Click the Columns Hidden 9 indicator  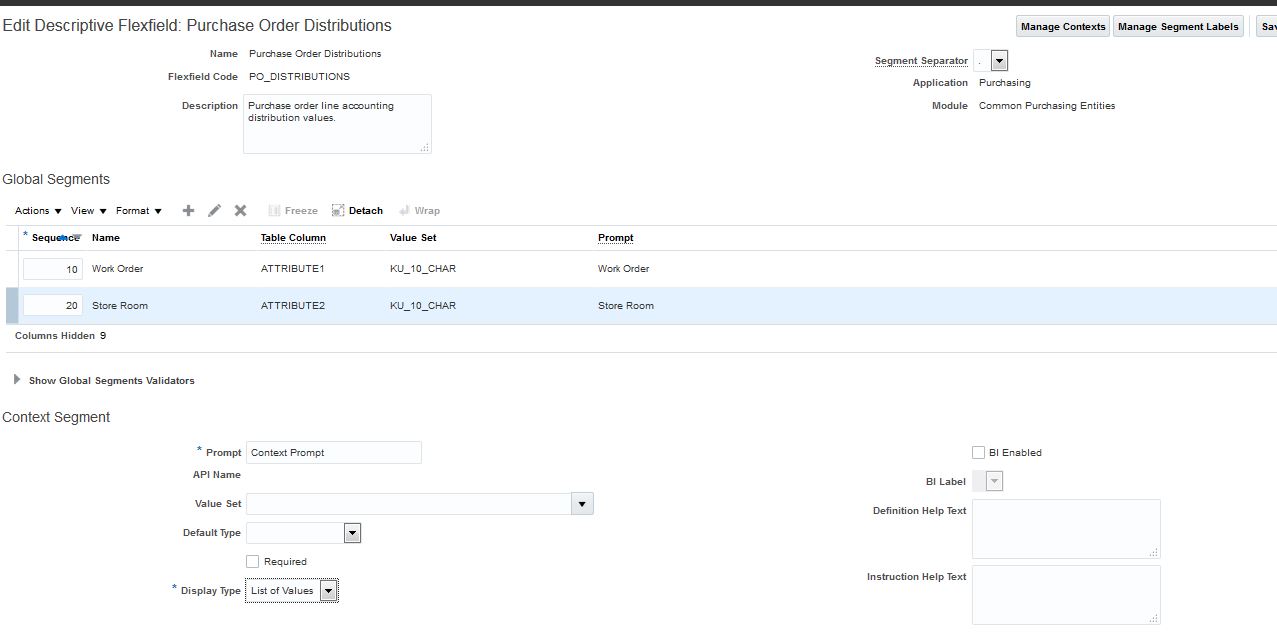click(60, 336)
